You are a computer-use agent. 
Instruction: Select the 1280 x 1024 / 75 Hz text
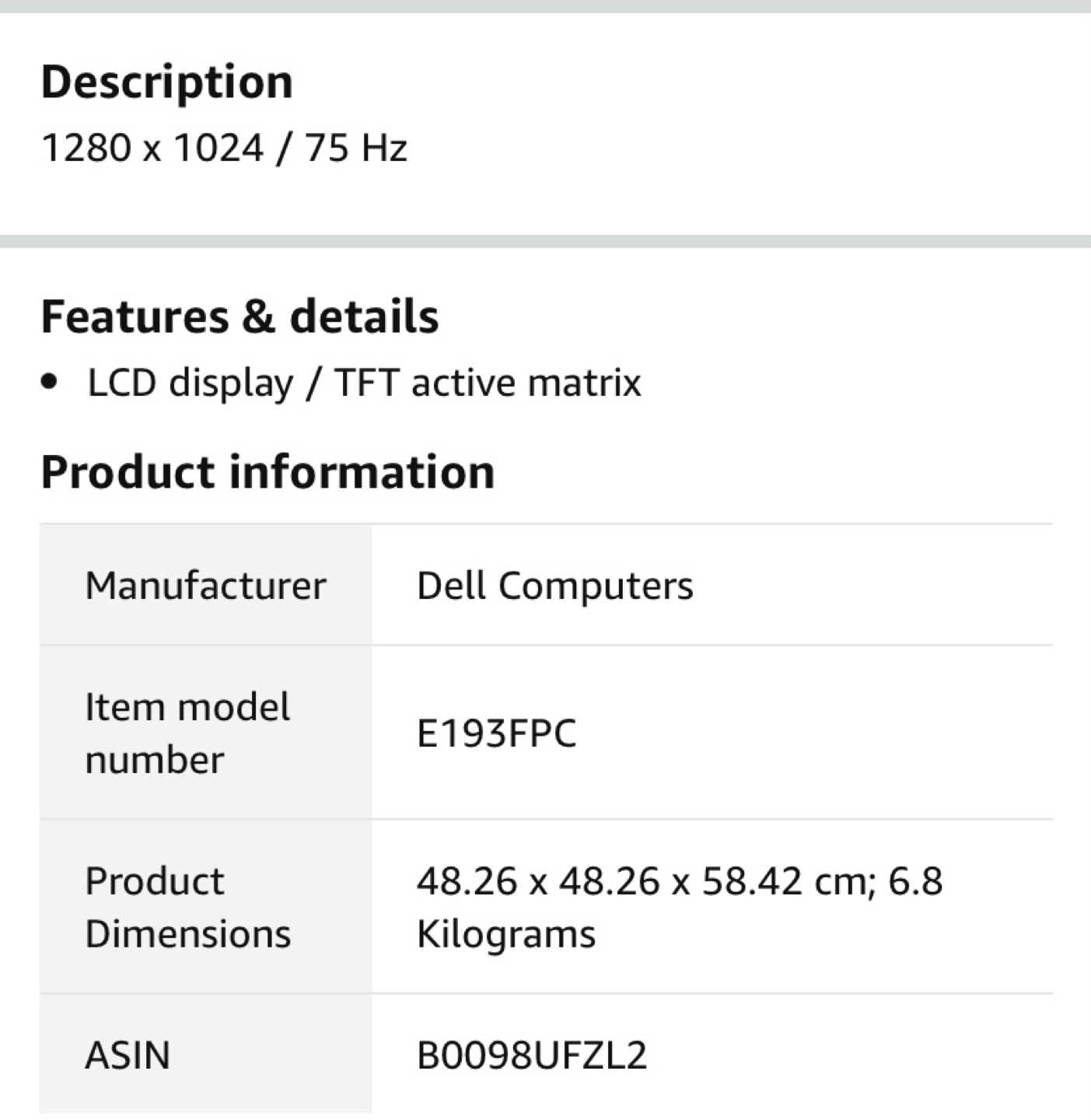click(x=224, y=148)
